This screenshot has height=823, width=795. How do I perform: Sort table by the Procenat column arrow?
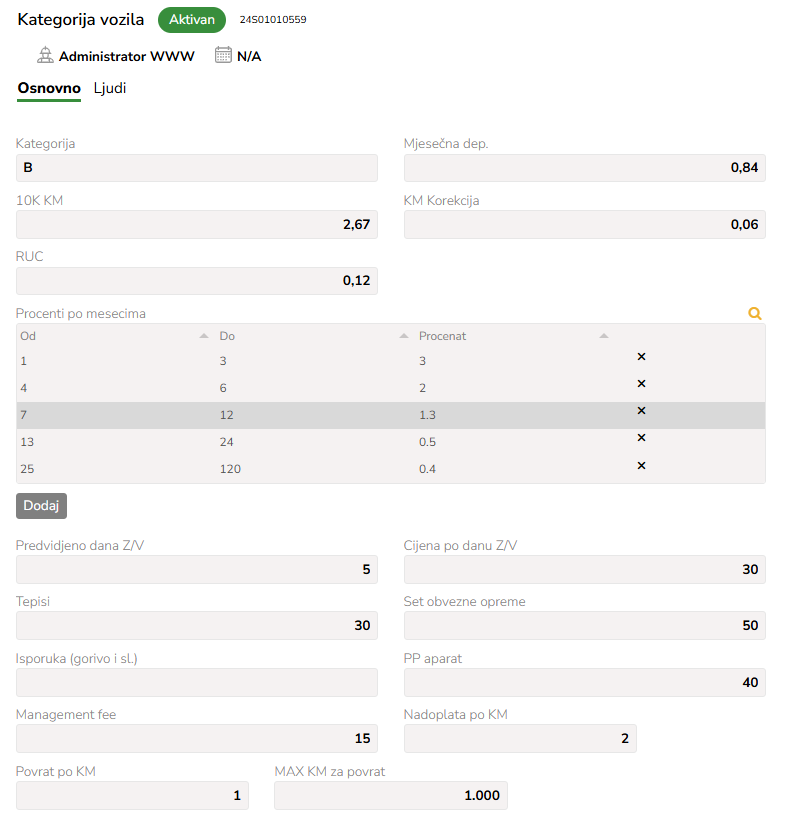603,336
